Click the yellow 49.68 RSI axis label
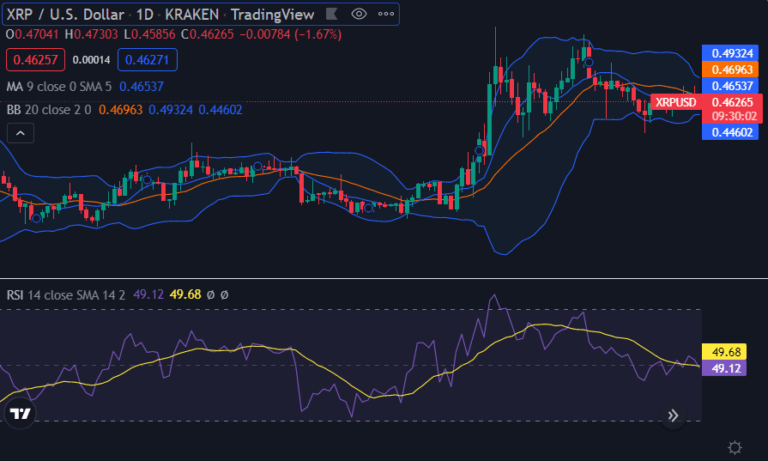 click(724, 352)
